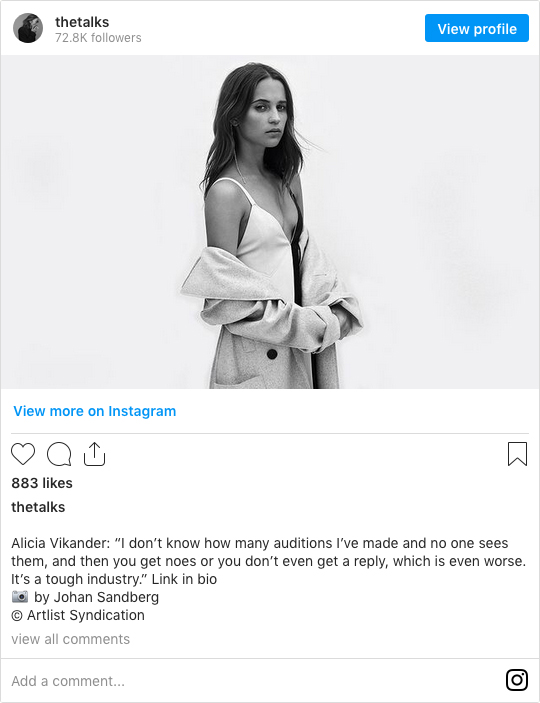Viewport: 540px width, 703px height.
Task: Open the black-and-white portrait photo
Action: 270,222
